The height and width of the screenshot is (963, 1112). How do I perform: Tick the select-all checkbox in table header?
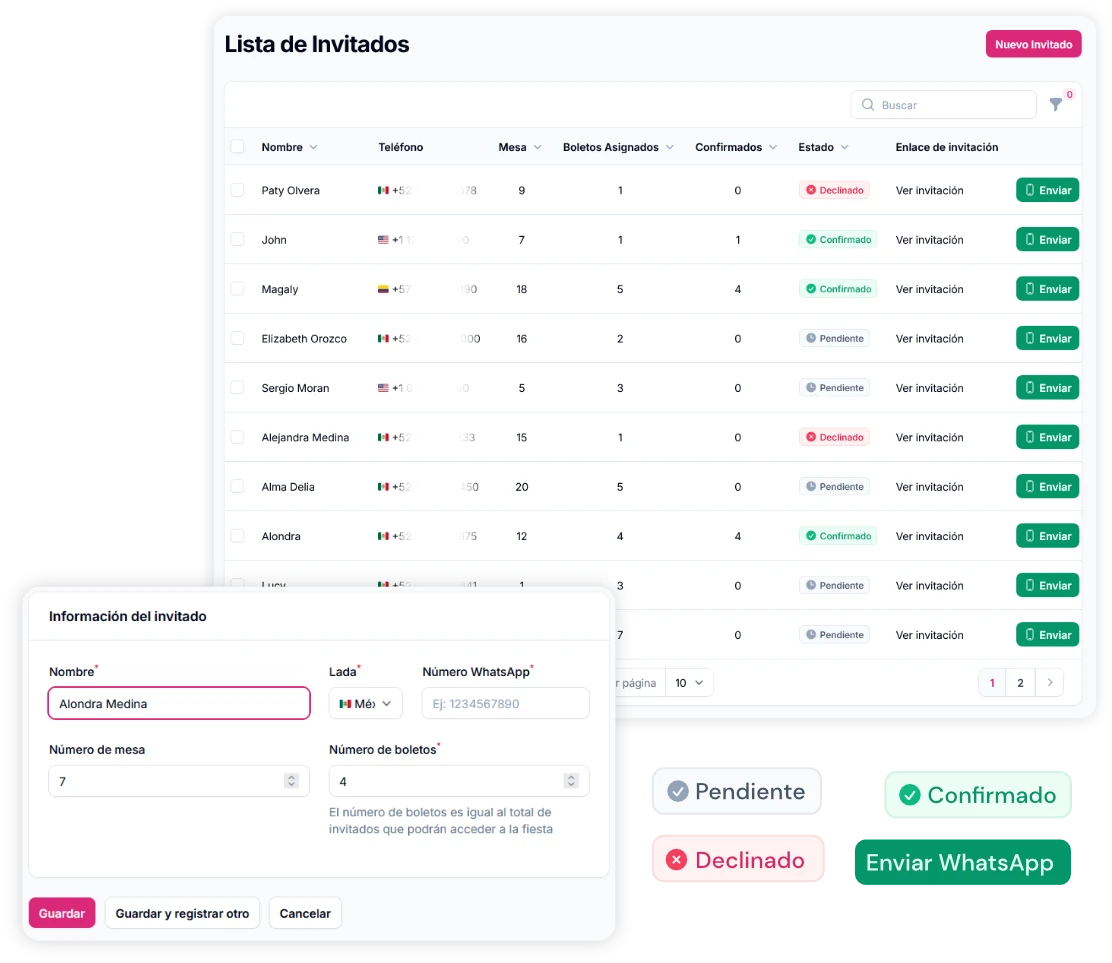[237, 147]
